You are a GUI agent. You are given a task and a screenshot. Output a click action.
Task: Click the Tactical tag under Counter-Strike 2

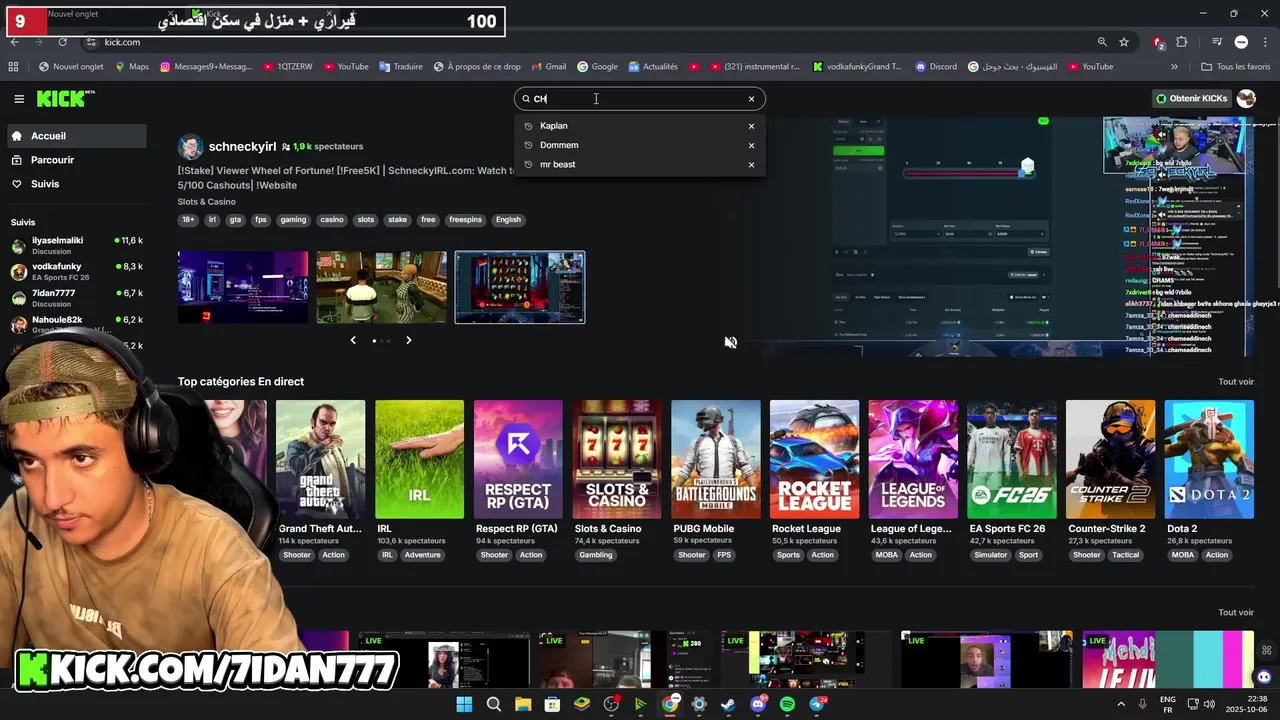tap(1125, 555)
